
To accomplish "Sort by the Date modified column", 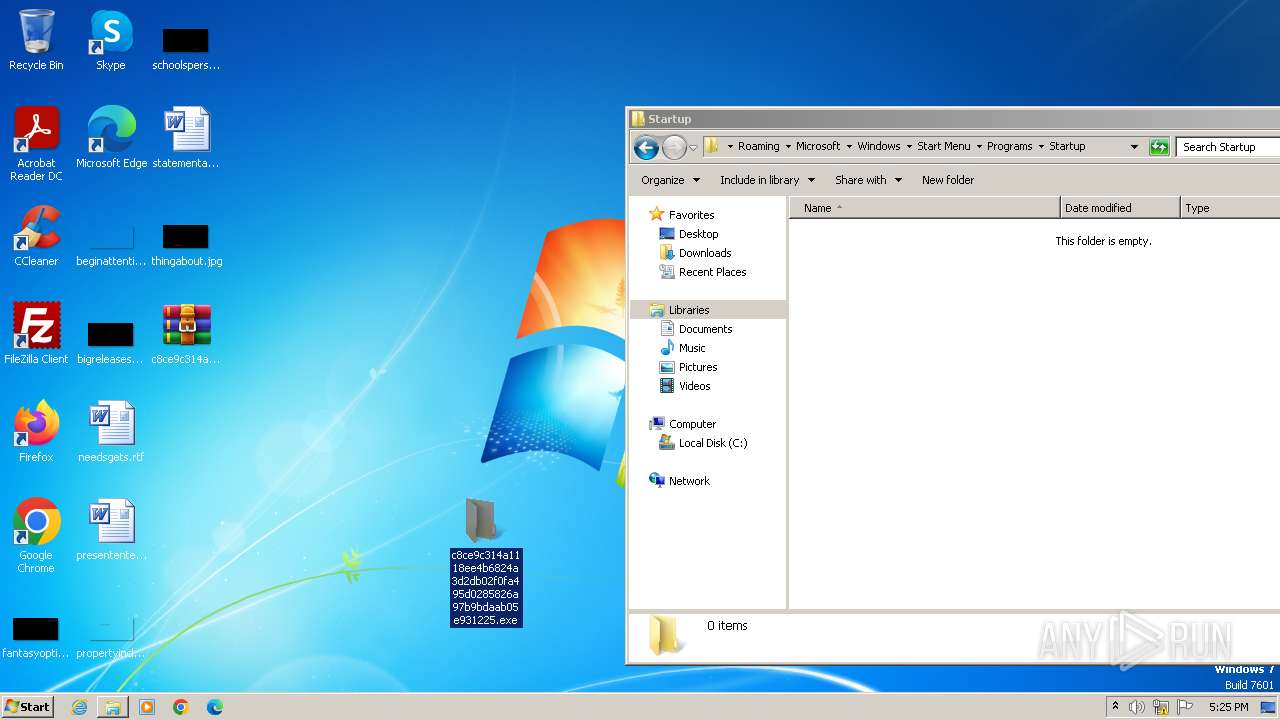I will (x=1120, y=208).
